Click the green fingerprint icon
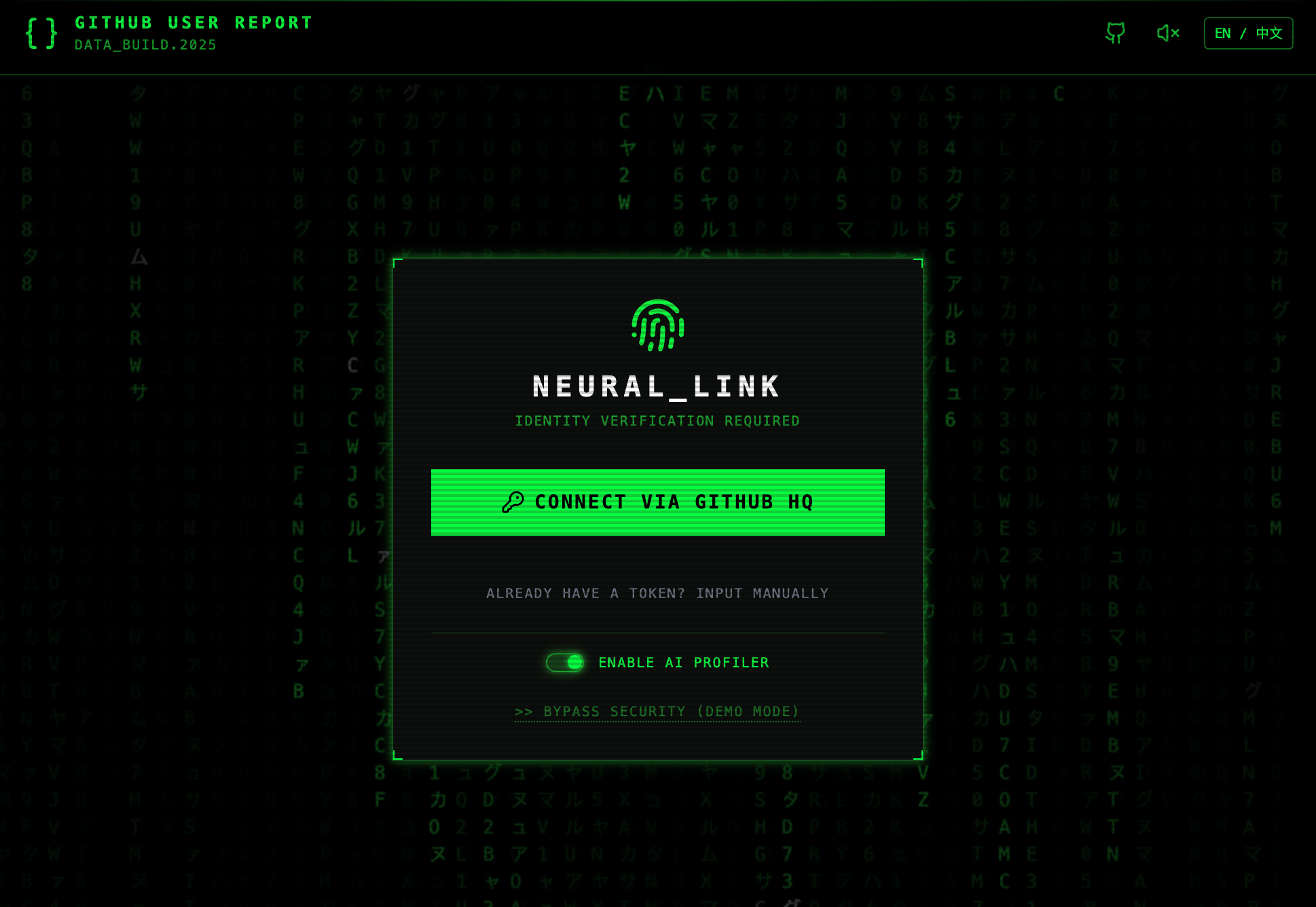The height and width of the screenshot is (907, 1316). pyautogui.click(x=657, y=325)
